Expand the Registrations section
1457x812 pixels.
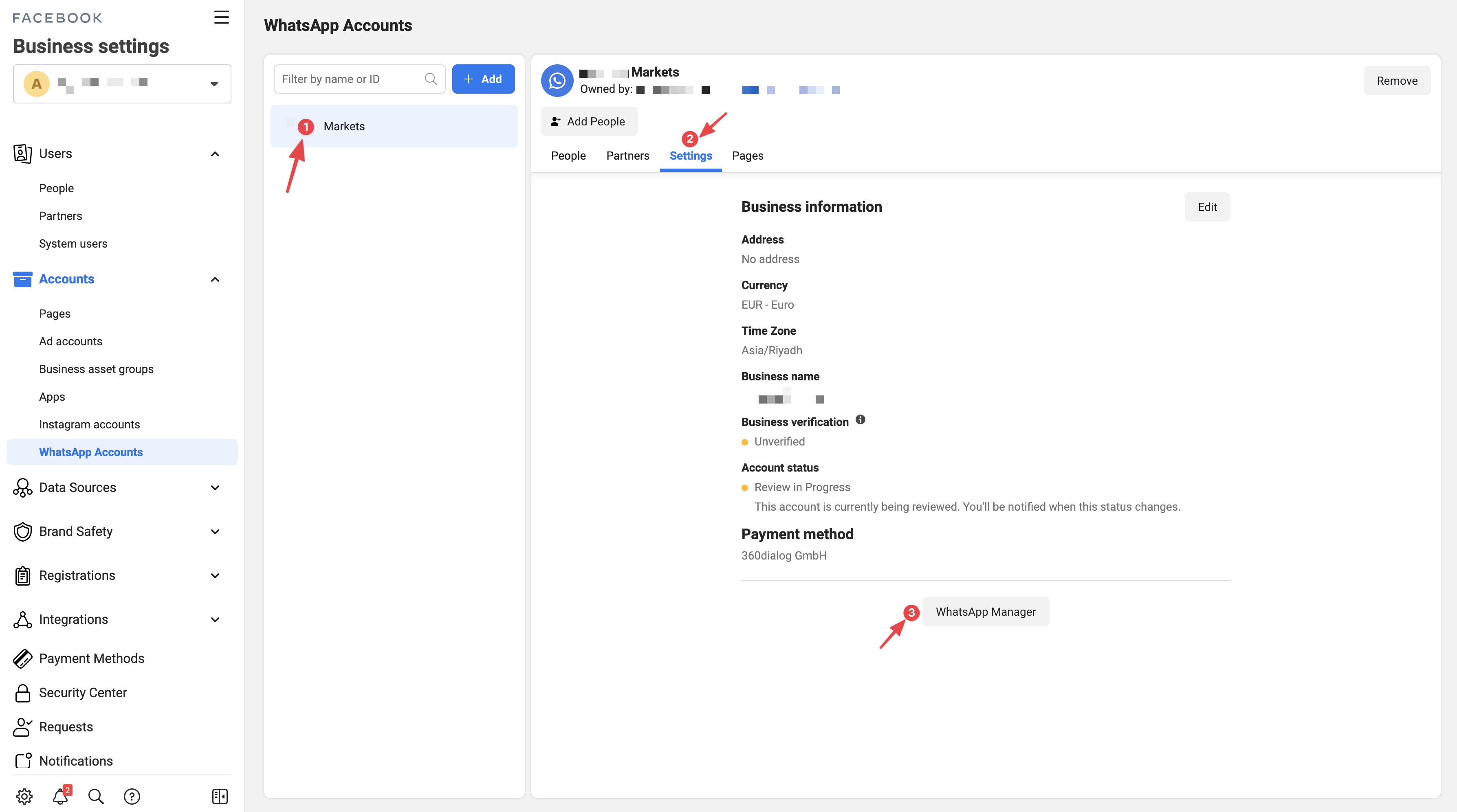pyautogui.click(x=215, y=576)
